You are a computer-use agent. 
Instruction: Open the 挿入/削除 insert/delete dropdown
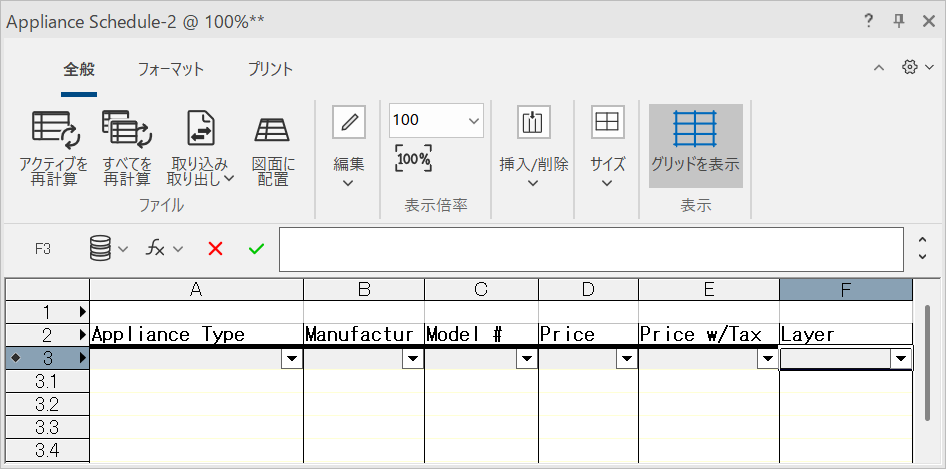pyautogui.click(x=533, y=146)
